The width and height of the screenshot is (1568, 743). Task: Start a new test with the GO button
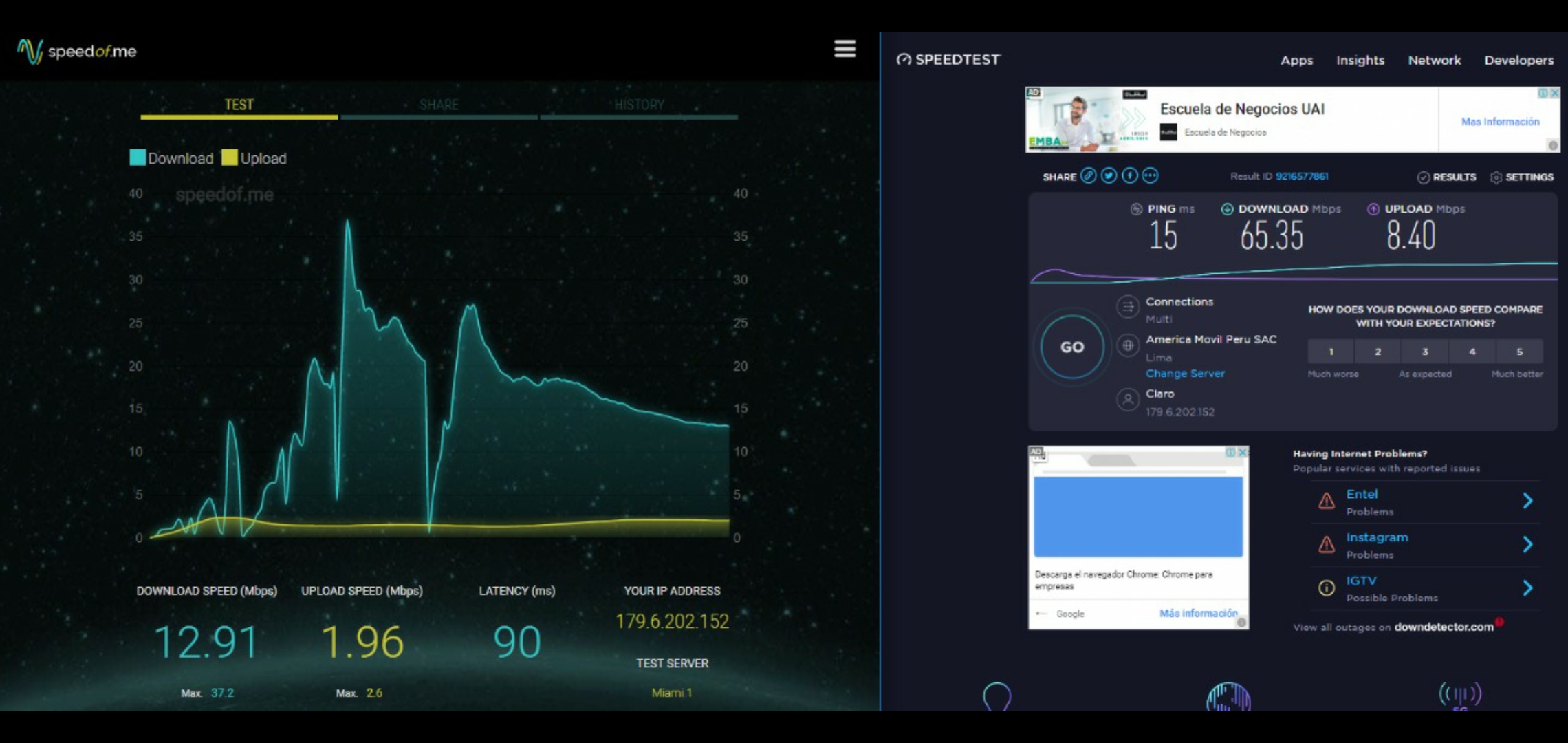pos(1071,347)
